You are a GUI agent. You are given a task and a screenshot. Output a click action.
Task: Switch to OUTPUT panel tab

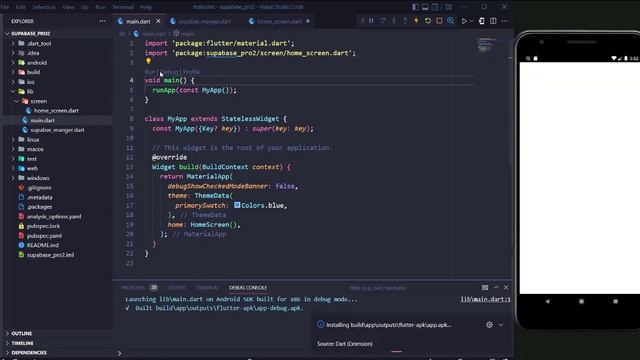[177, 288]
